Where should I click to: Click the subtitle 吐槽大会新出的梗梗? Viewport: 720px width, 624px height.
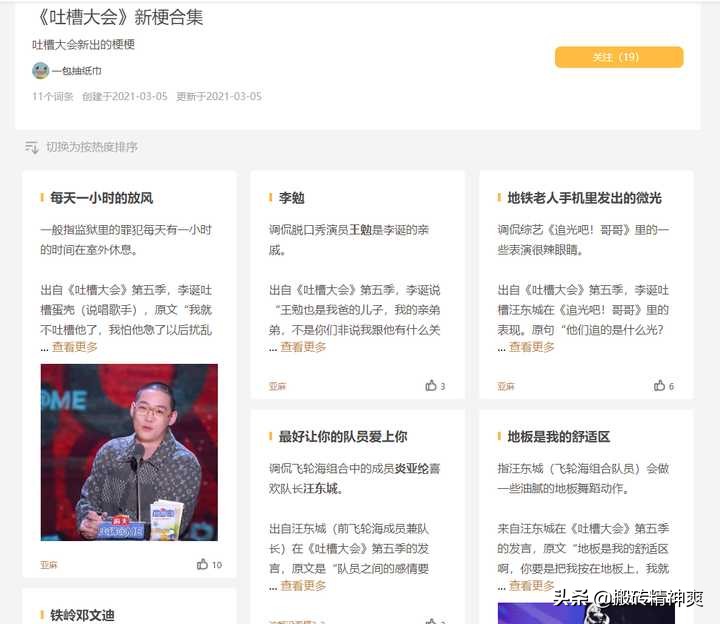pos(83,45)
